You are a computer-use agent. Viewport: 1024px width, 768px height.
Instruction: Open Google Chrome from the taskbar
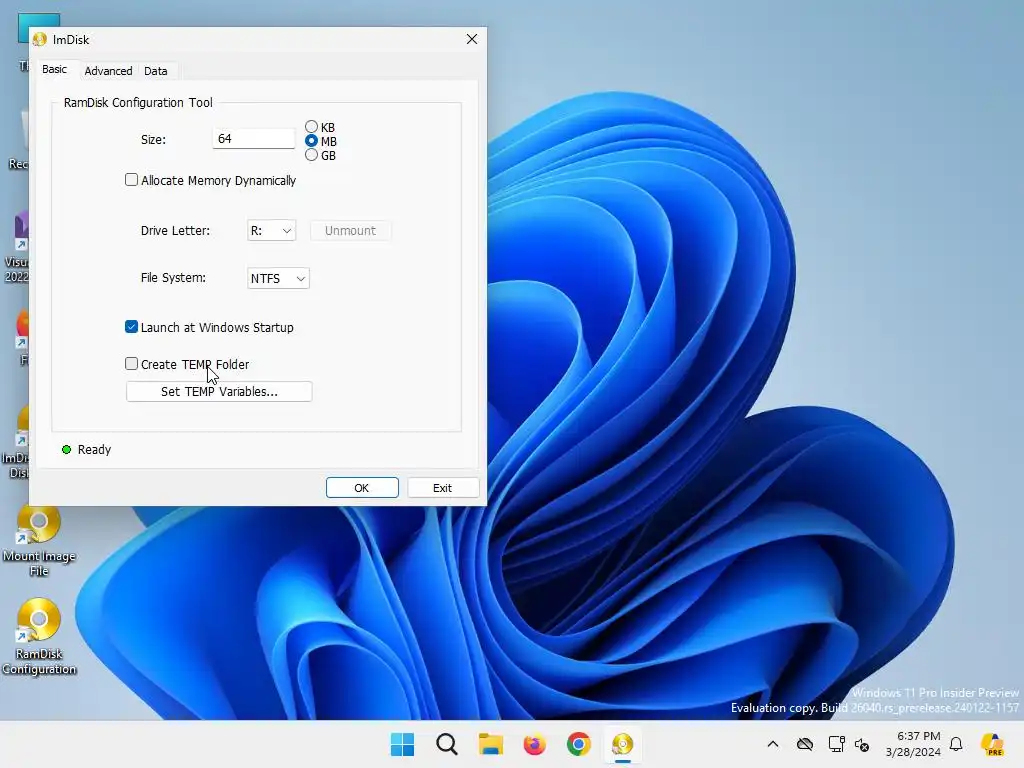click(579, 744)
